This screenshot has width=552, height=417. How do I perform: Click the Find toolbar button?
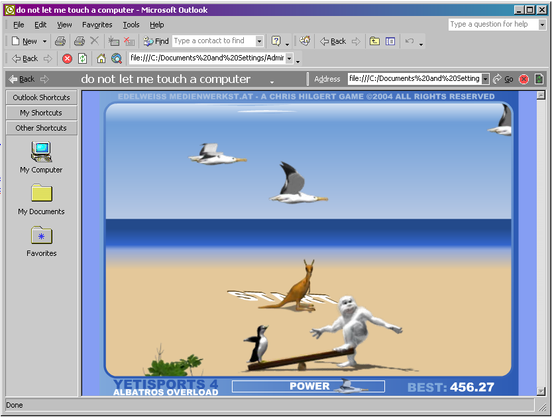(x=156, y=41)
